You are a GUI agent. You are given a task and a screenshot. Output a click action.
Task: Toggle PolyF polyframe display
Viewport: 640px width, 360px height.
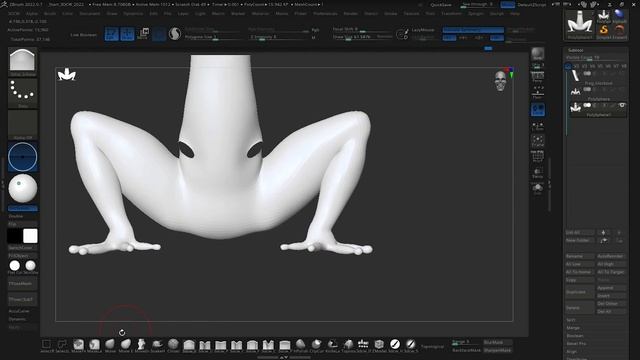click(538, 157)
